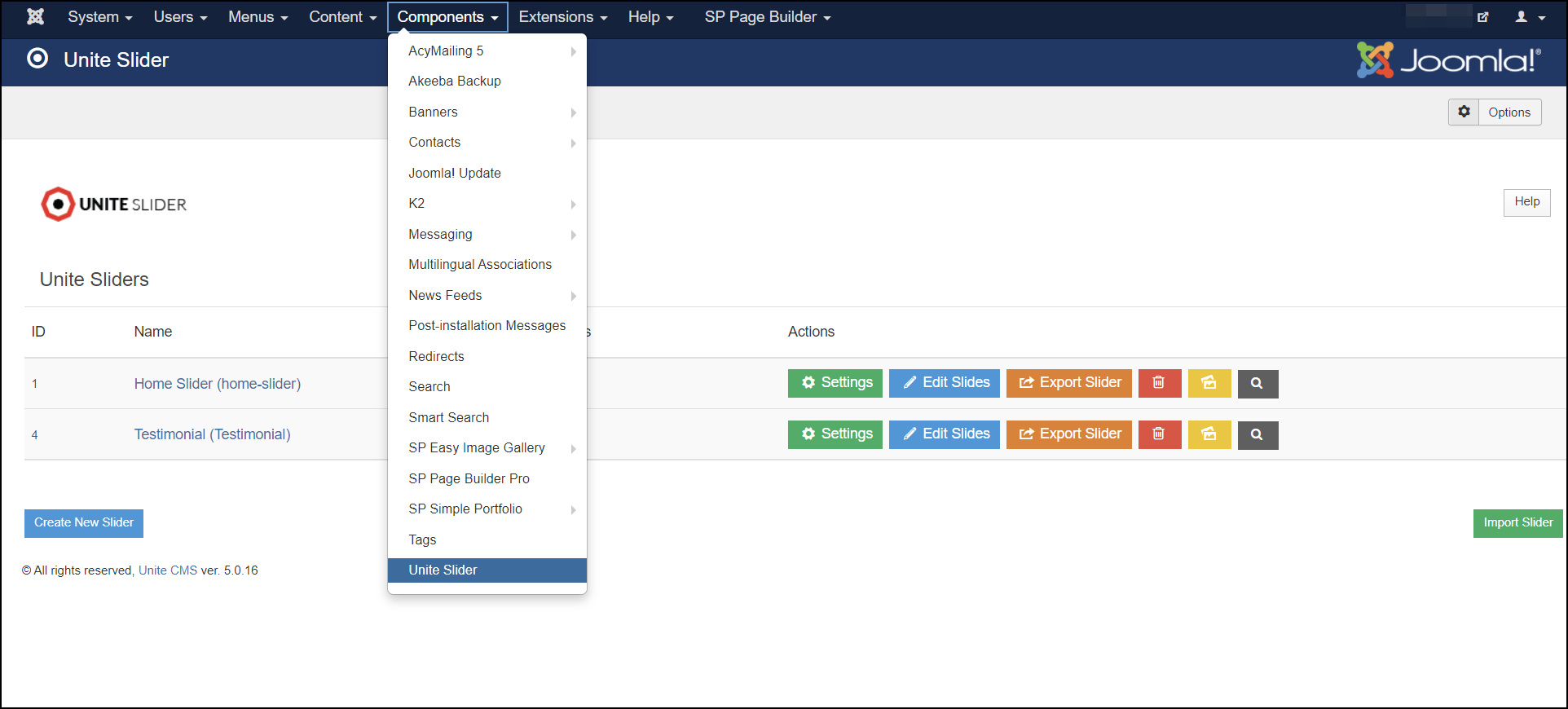Click the Name column header
The height and width of the screenshot is (709, 1568).
coord(153,332)
